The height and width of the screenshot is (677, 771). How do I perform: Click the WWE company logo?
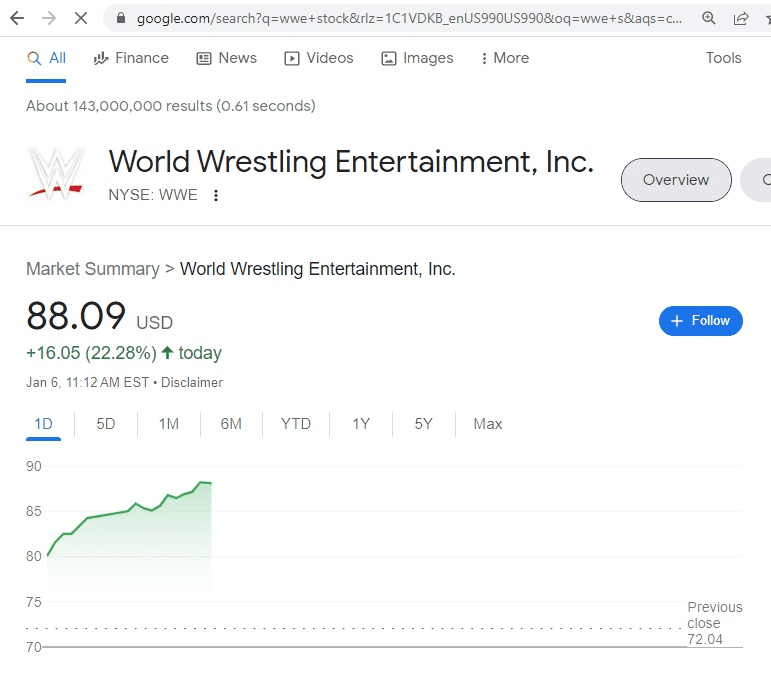[x=56, y=173]
